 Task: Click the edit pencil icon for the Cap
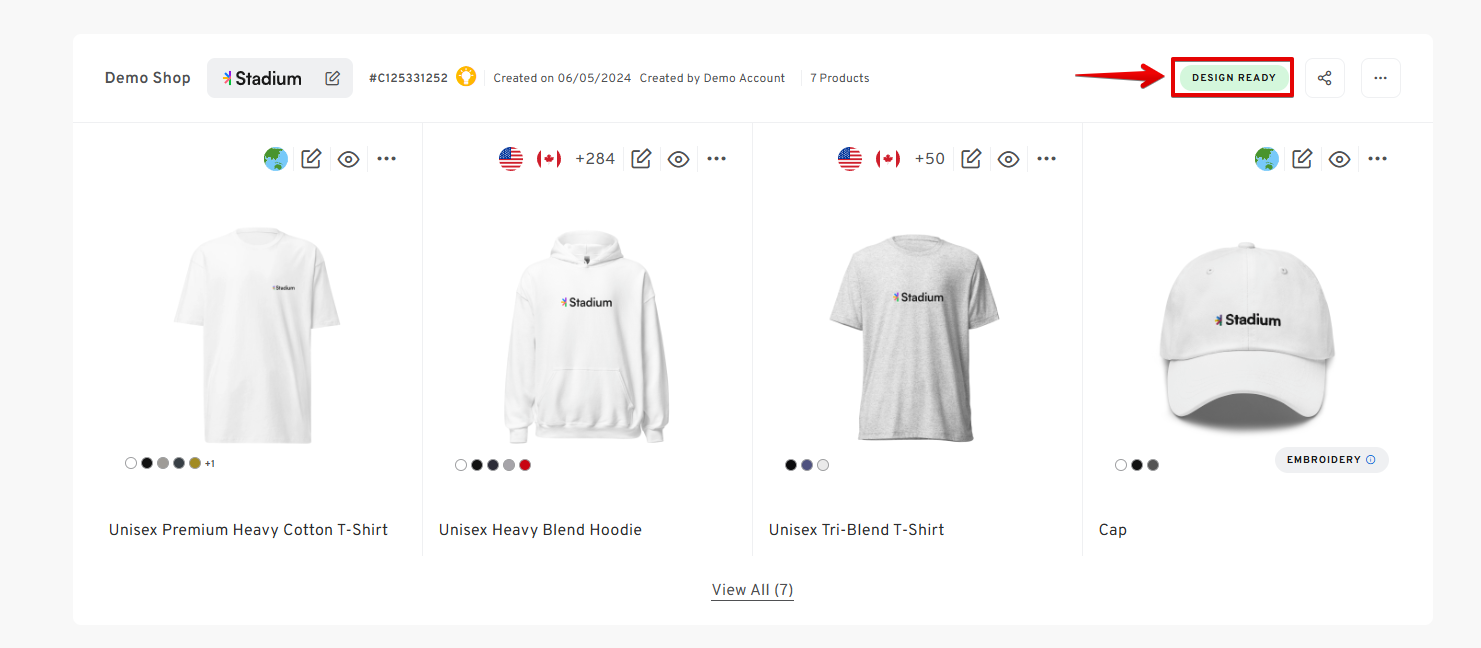[x=1301, y=158]
